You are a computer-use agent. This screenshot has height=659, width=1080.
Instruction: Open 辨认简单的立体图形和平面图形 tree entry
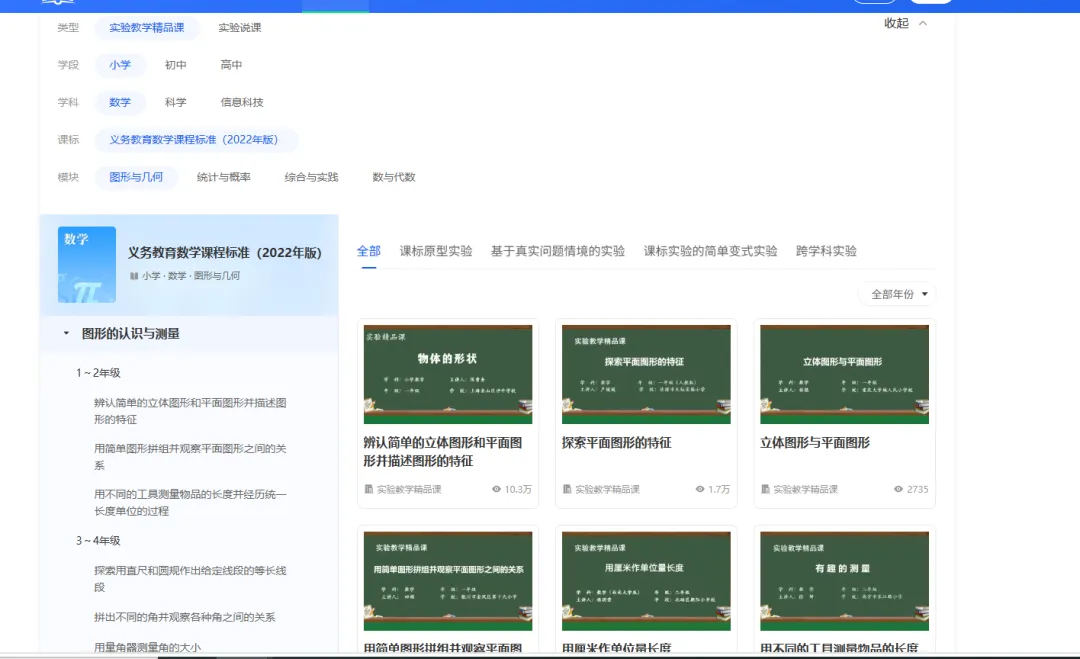(190, 411)
